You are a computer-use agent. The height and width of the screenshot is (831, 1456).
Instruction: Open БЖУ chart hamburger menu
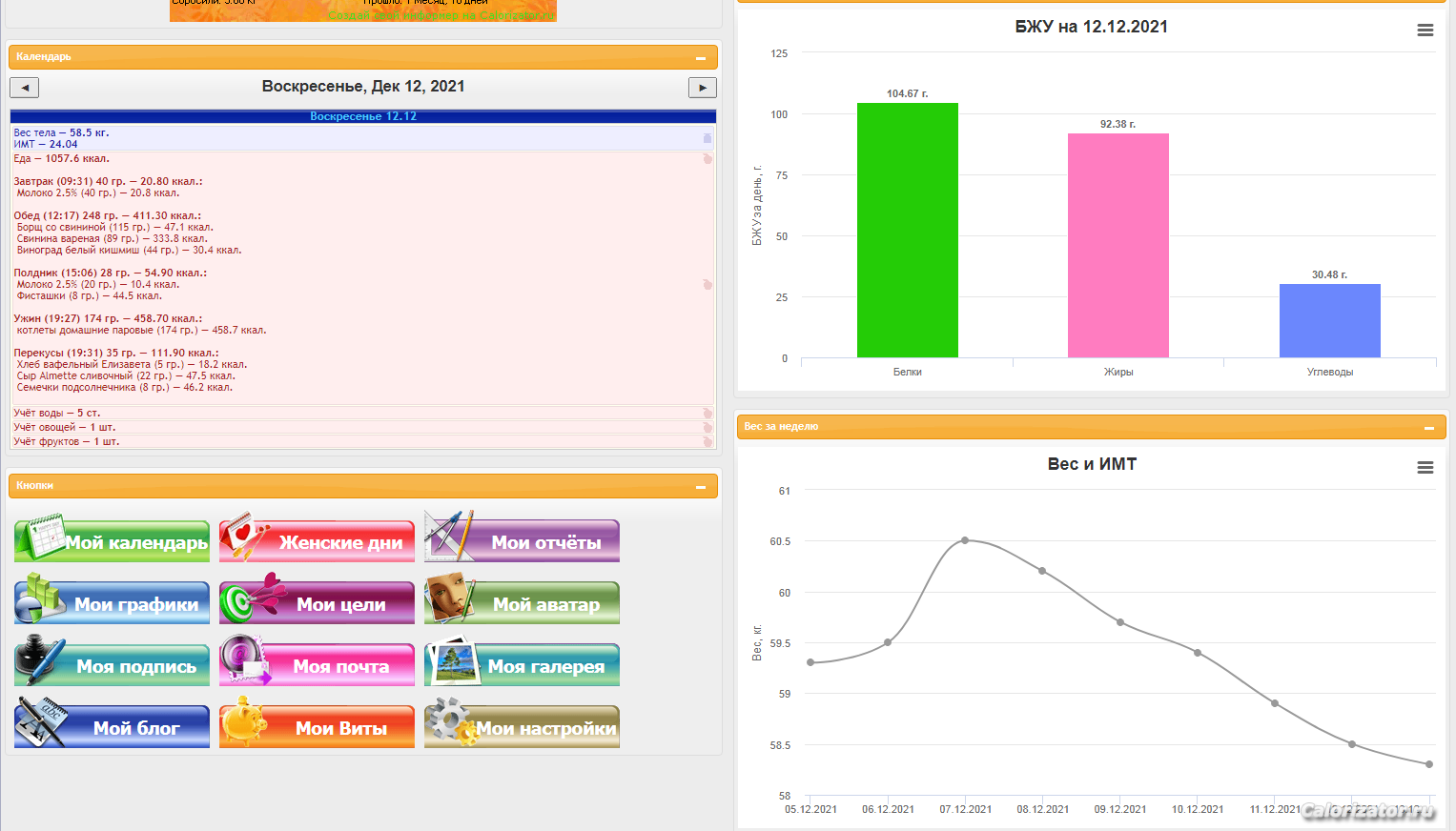[1425, 30]
